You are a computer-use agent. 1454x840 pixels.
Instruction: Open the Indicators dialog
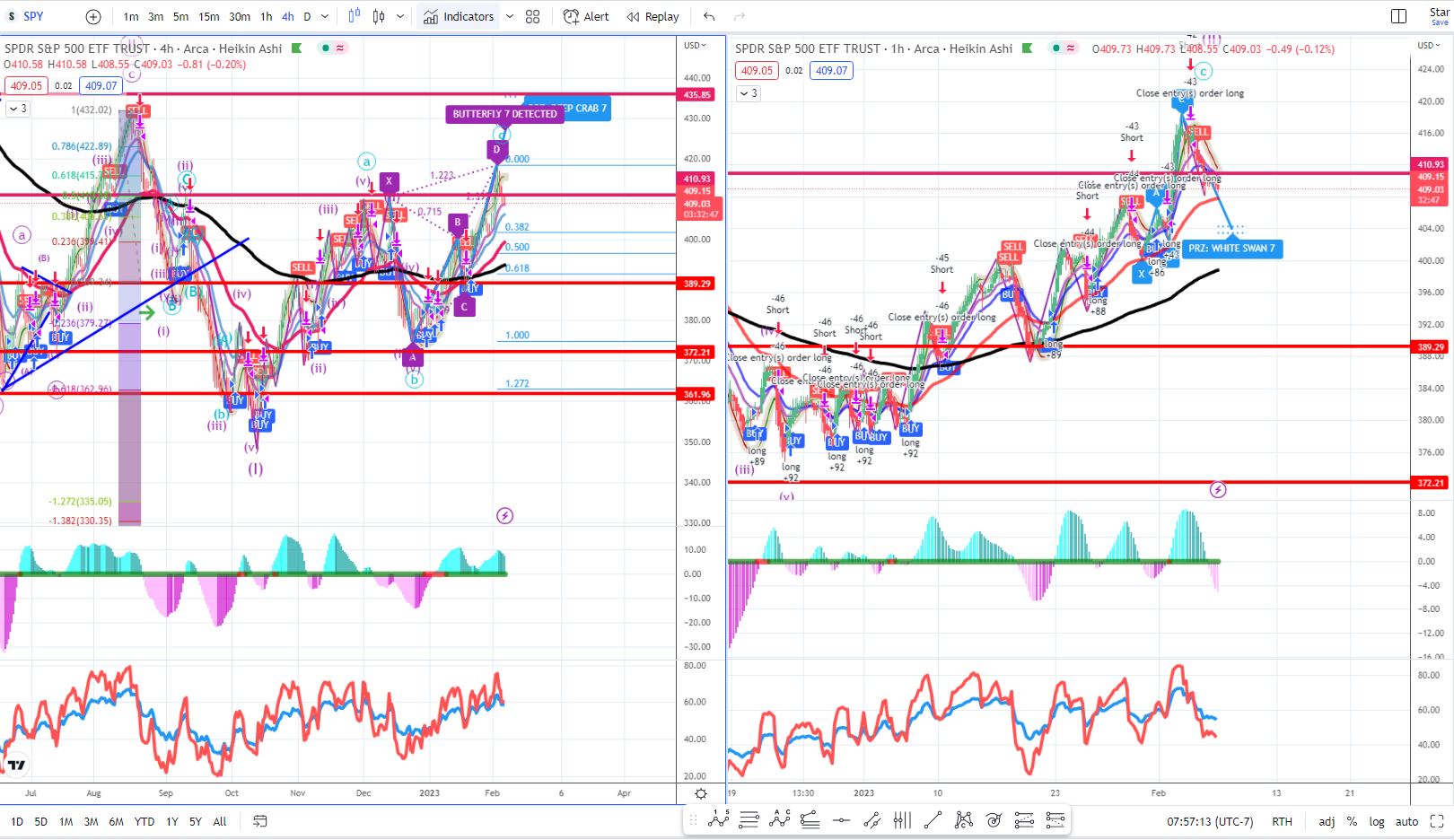point(459,16)
